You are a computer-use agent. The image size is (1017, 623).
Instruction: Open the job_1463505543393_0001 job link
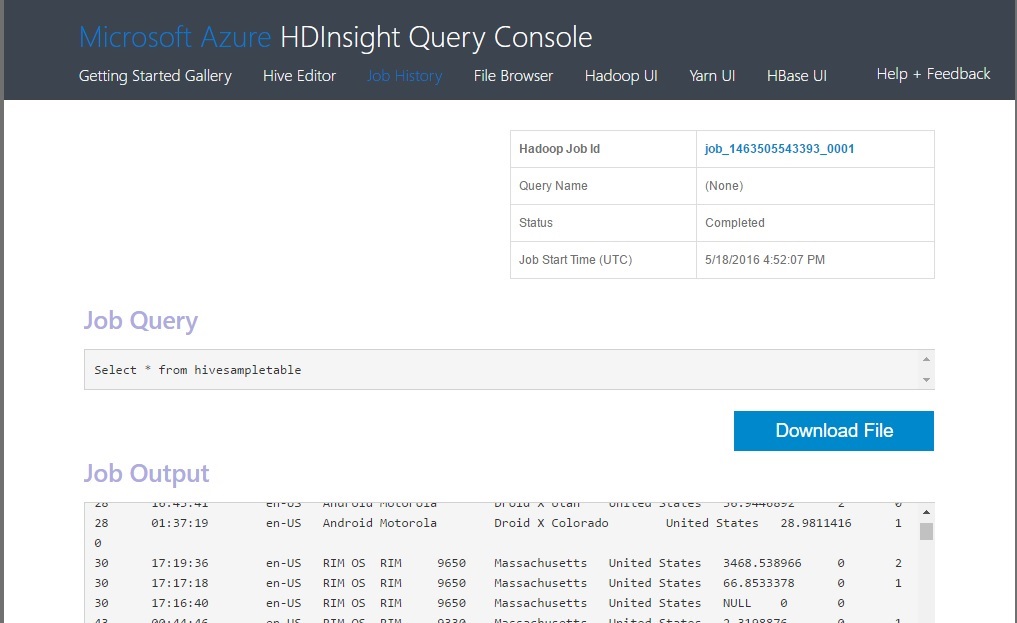click(x=779, y=149)
